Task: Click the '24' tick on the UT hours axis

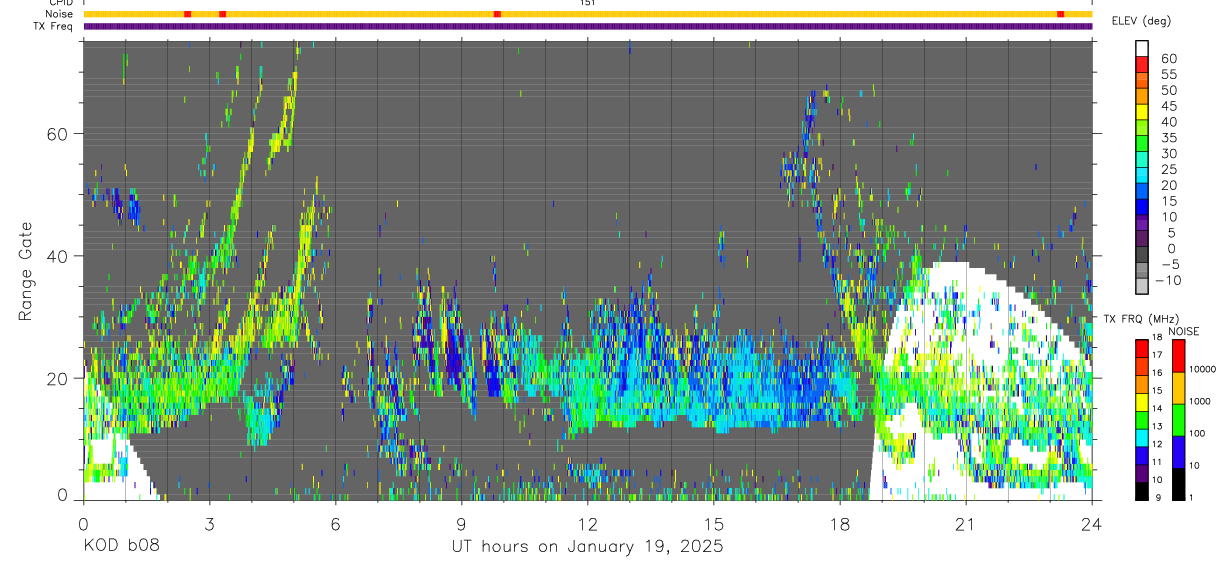Action: point(1092,523)
